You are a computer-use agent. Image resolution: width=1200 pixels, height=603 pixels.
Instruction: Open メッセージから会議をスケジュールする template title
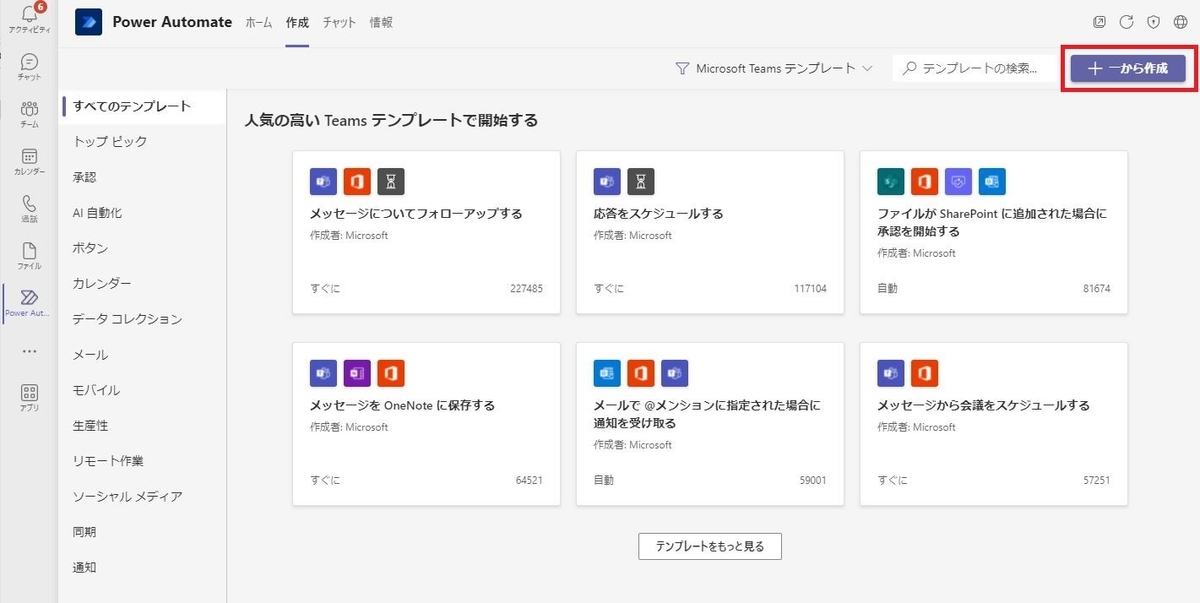point(983,406)
